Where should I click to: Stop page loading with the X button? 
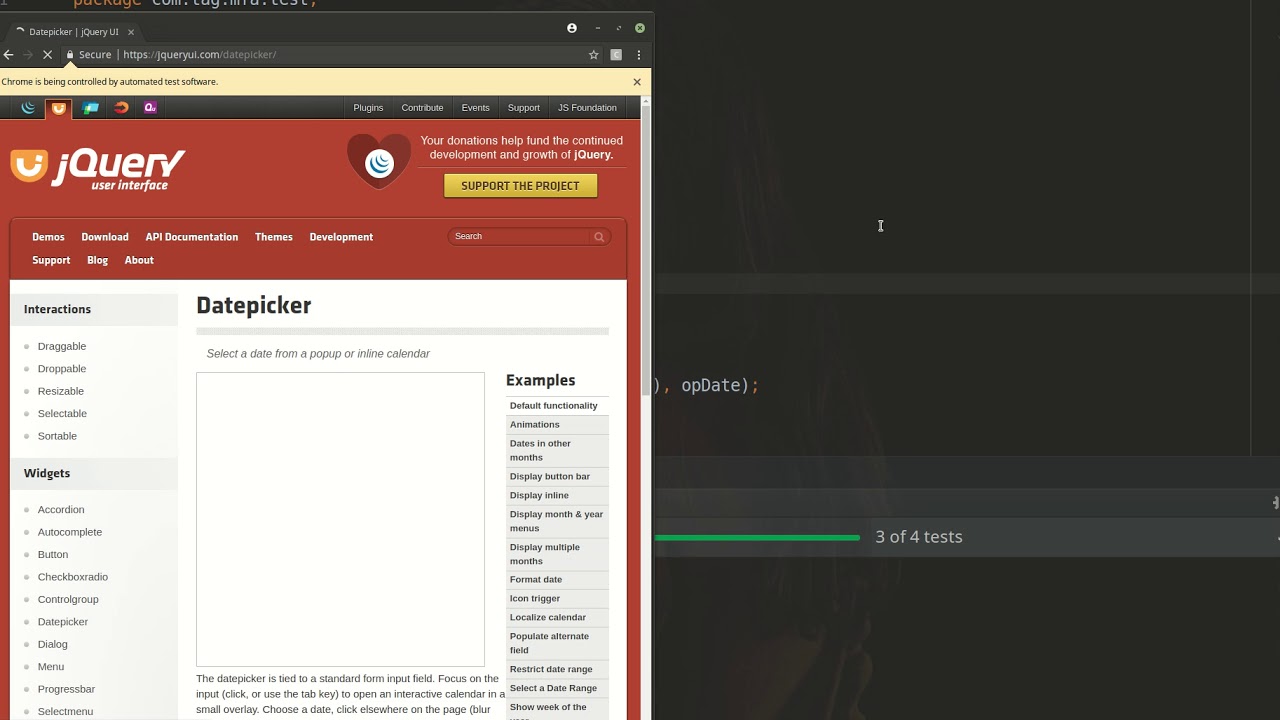click(47, 55)
